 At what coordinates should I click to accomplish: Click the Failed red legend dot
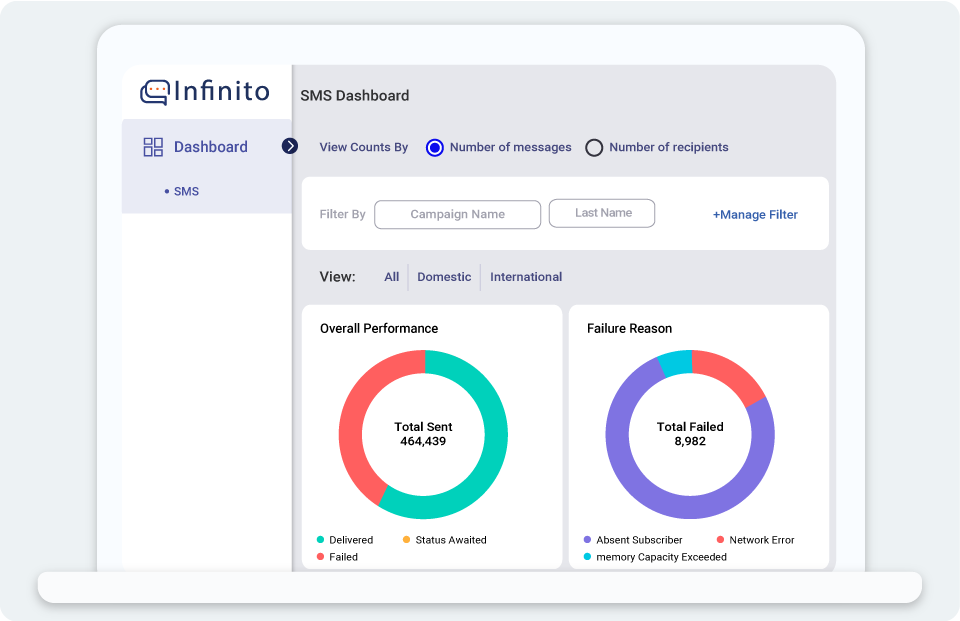[x=321, y=557]
